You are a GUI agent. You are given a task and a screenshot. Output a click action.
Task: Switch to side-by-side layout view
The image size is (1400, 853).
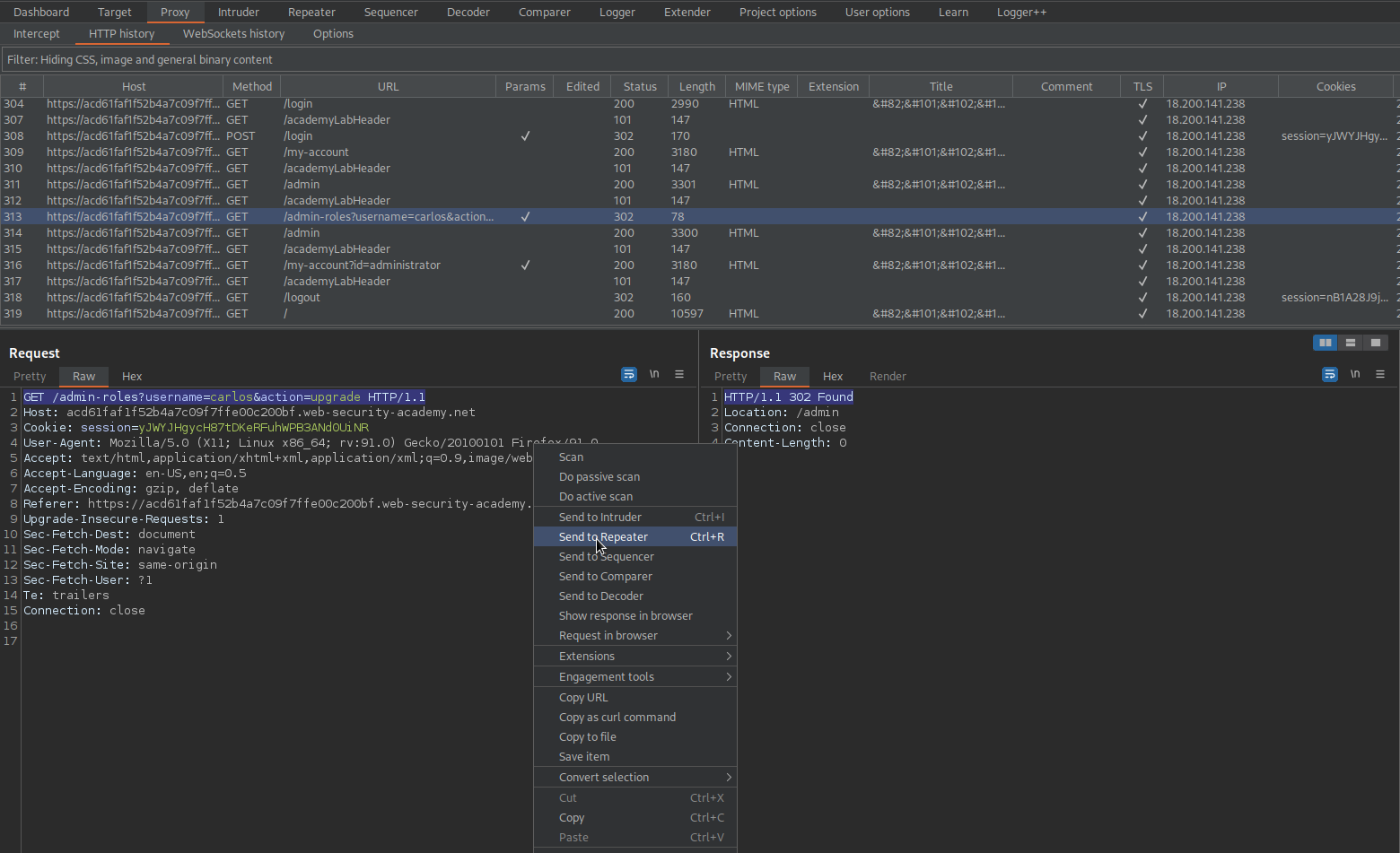click(x=1325, y=343)
